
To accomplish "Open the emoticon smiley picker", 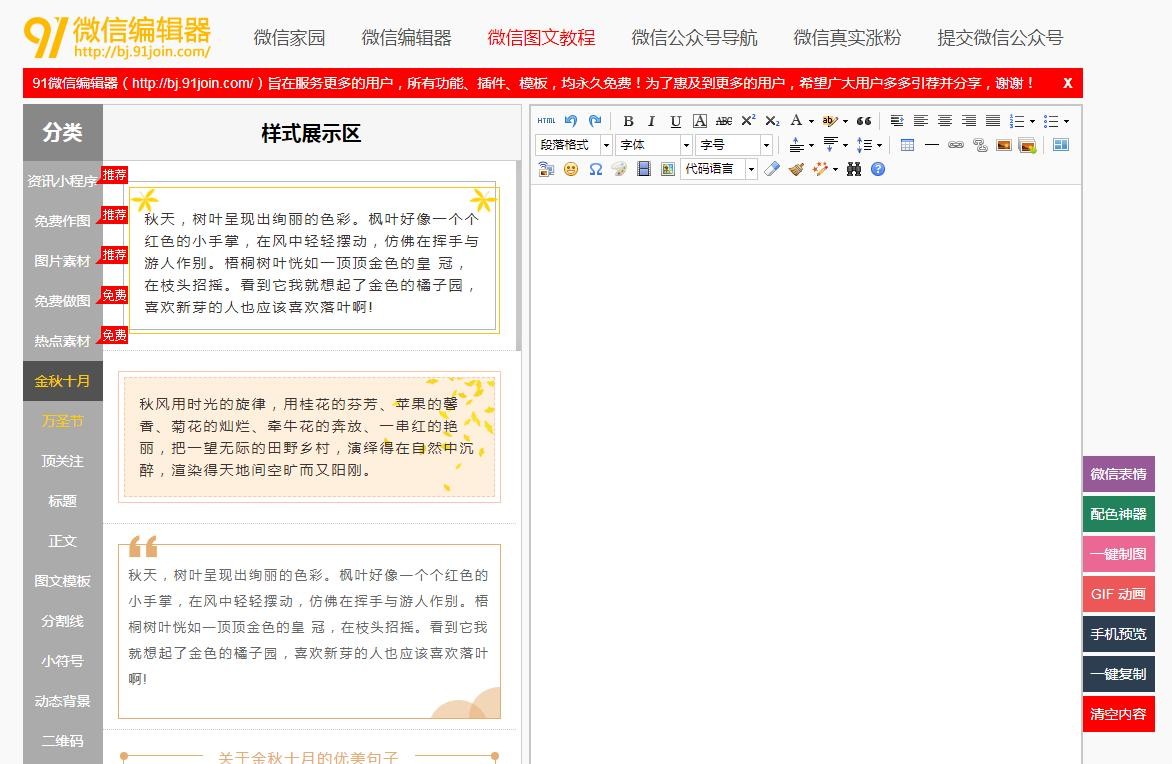I will [x=571, y=169].
